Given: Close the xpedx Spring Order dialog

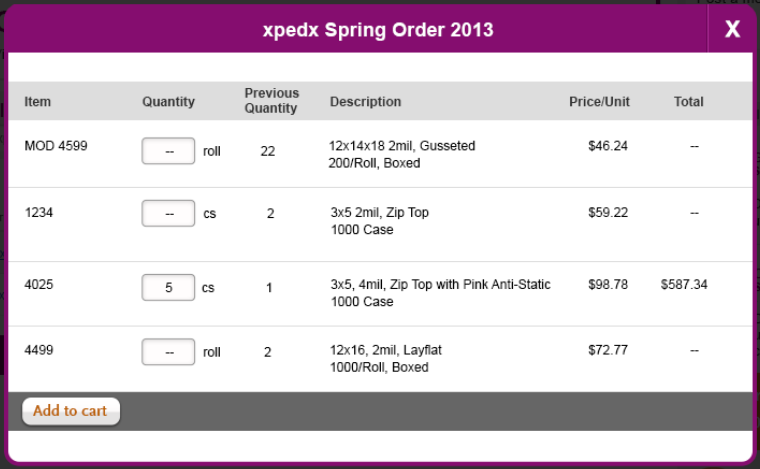Looking at the screenshot, I should (x=732, y=29).
